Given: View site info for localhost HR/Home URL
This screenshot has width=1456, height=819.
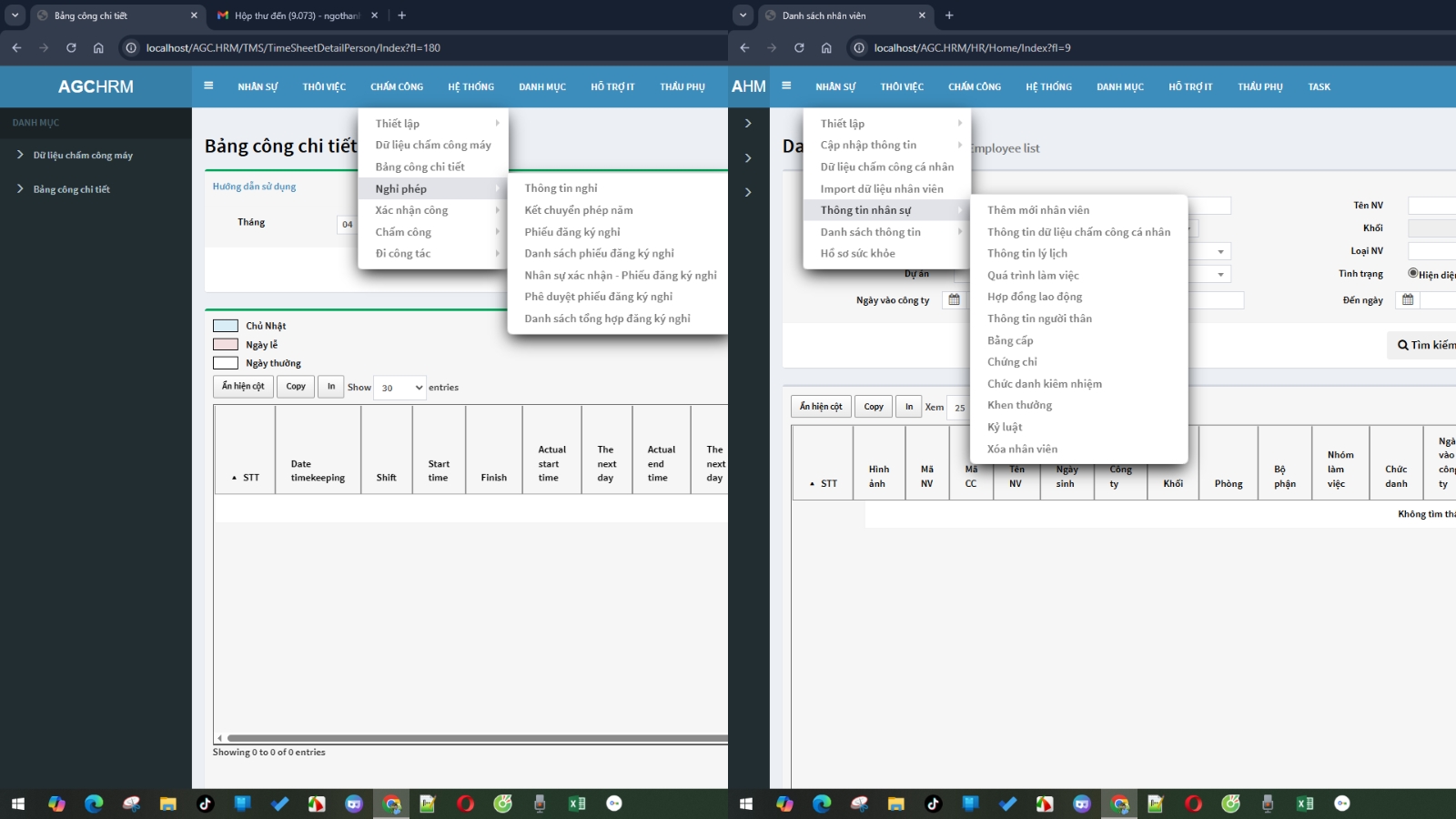Looking at the screenshot, I should click(858, 47).
